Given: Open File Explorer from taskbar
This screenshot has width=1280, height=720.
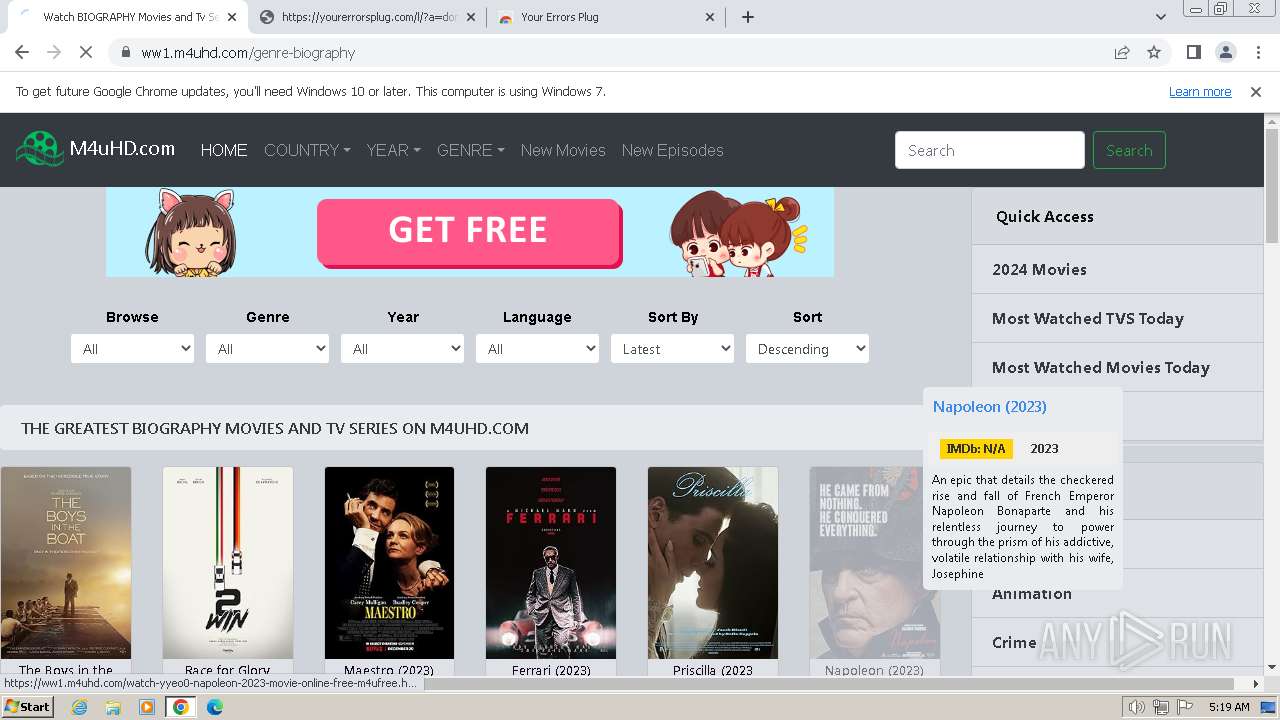Looking at the screenshot, I should (113, 707).
